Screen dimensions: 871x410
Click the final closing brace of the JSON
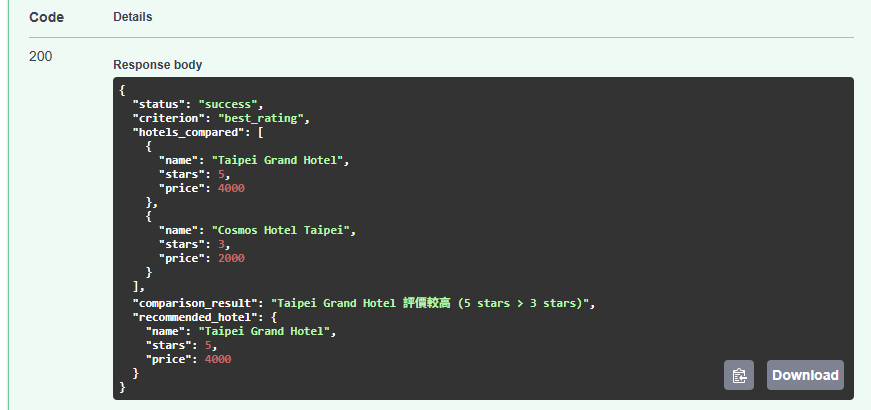pyautogui.click(x=122, y=387)
